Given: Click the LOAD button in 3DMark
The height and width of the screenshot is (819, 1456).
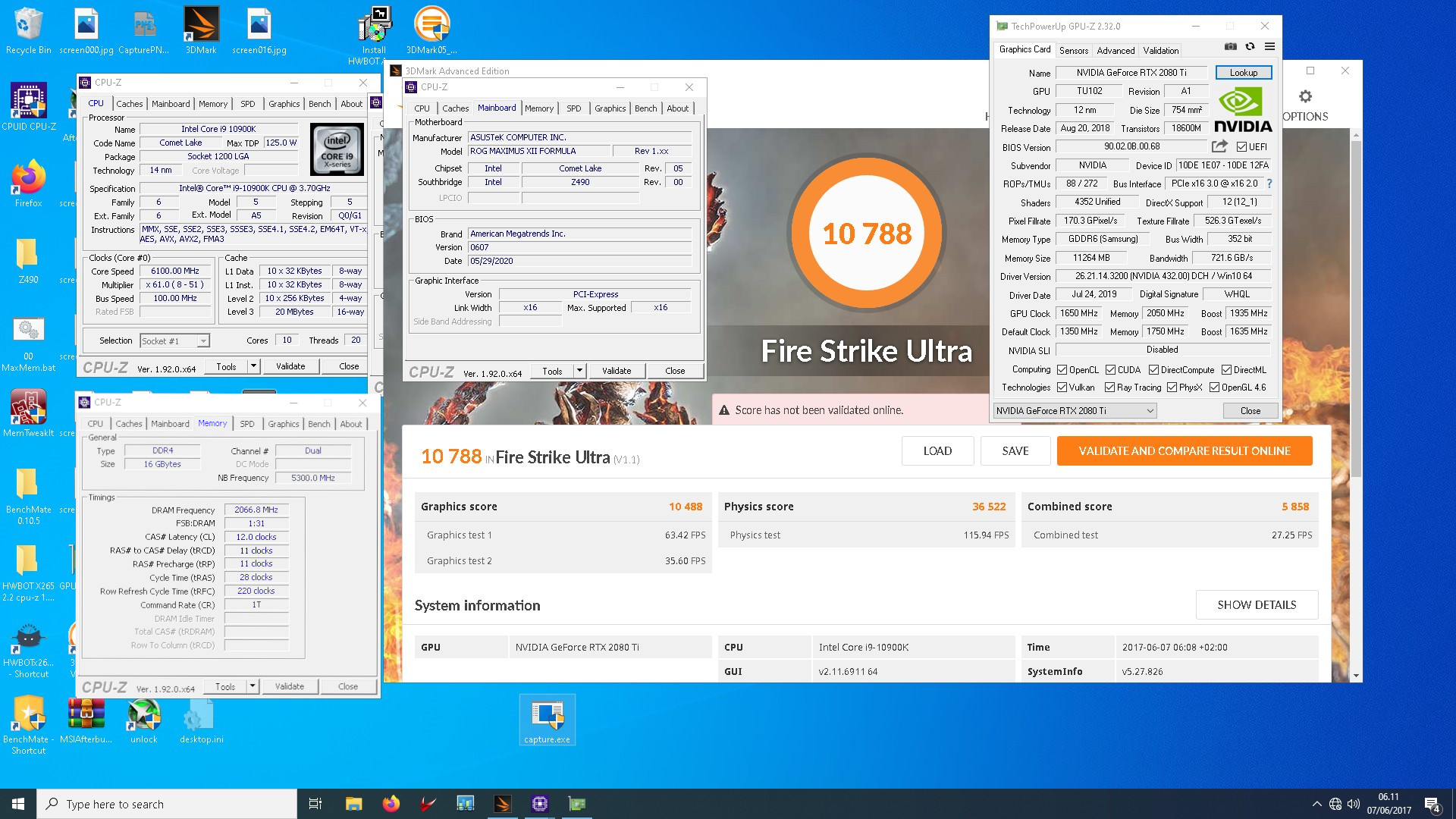Looking at the screenshot, I should point(937,451).
